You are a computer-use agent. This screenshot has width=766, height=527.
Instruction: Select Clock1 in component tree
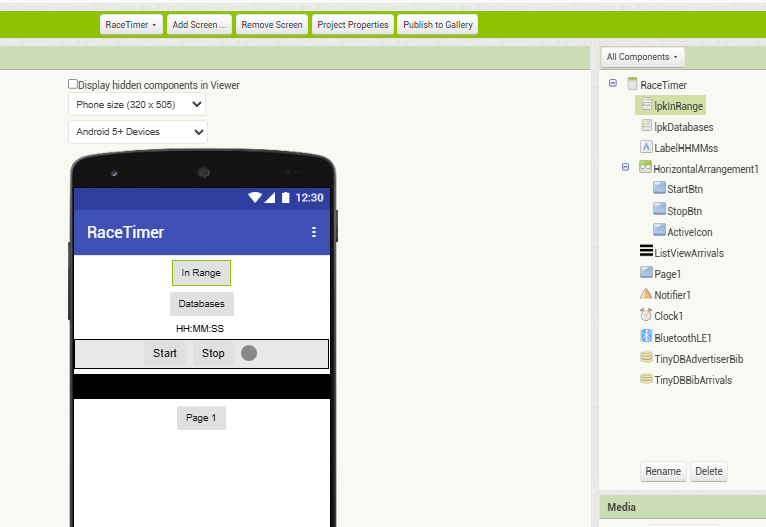(x=668, y=316)
